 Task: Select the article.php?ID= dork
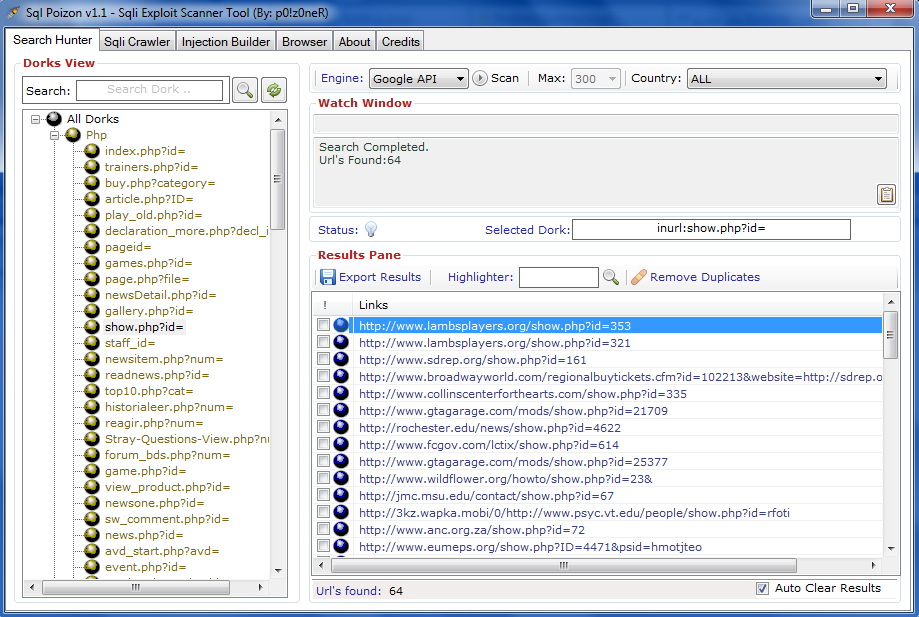tap(149, 199)
